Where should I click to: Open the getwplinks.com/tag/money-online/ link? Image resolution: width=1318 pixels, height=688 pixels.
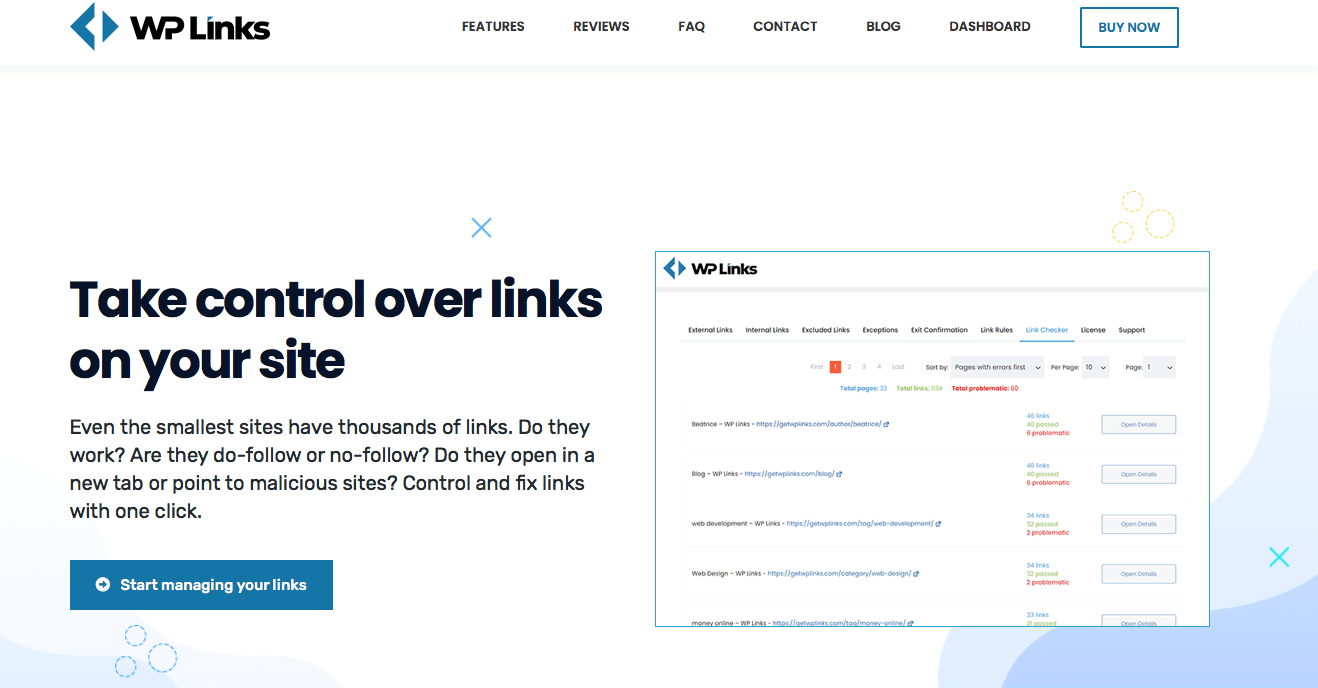tap(839, 623)
